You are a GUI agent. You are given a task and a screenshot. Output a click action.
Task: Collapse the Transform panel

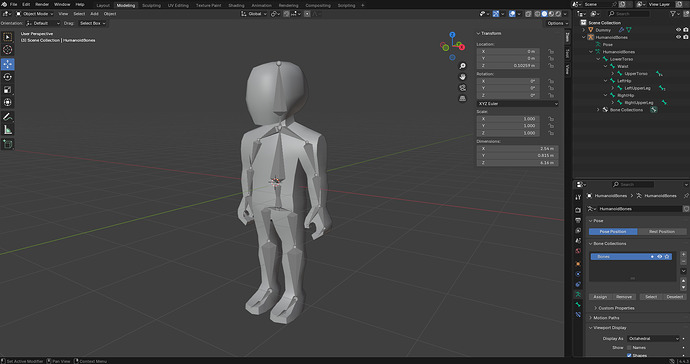pos(478,33)
